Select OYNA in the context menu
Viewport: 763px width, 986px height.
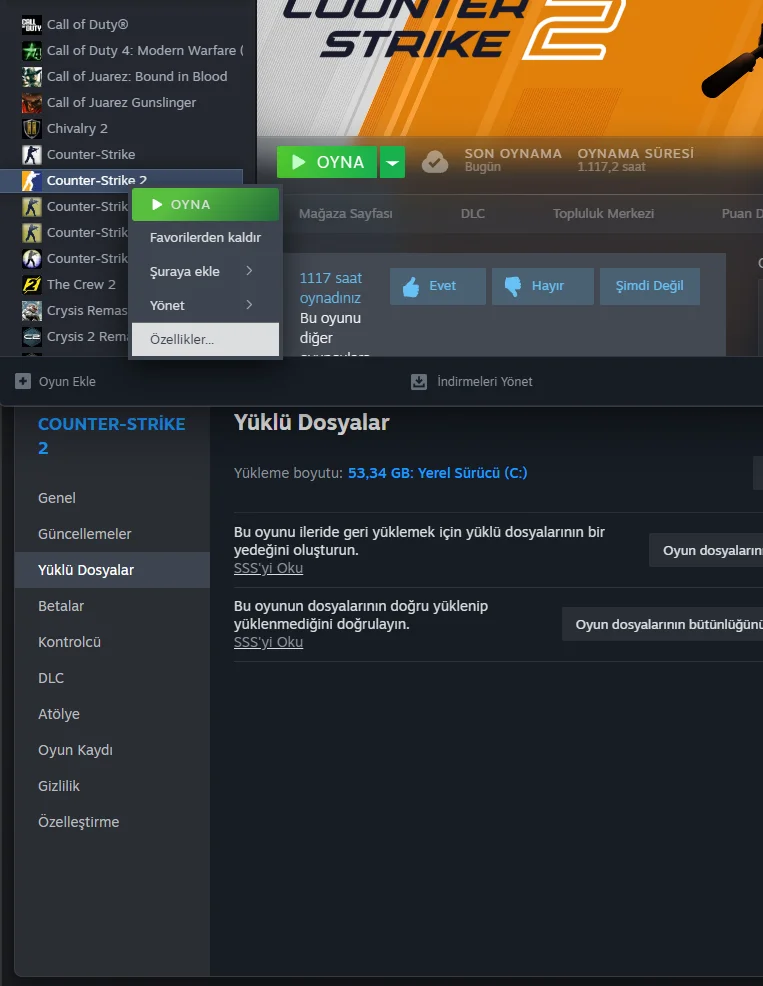click(x=205, y=204)
